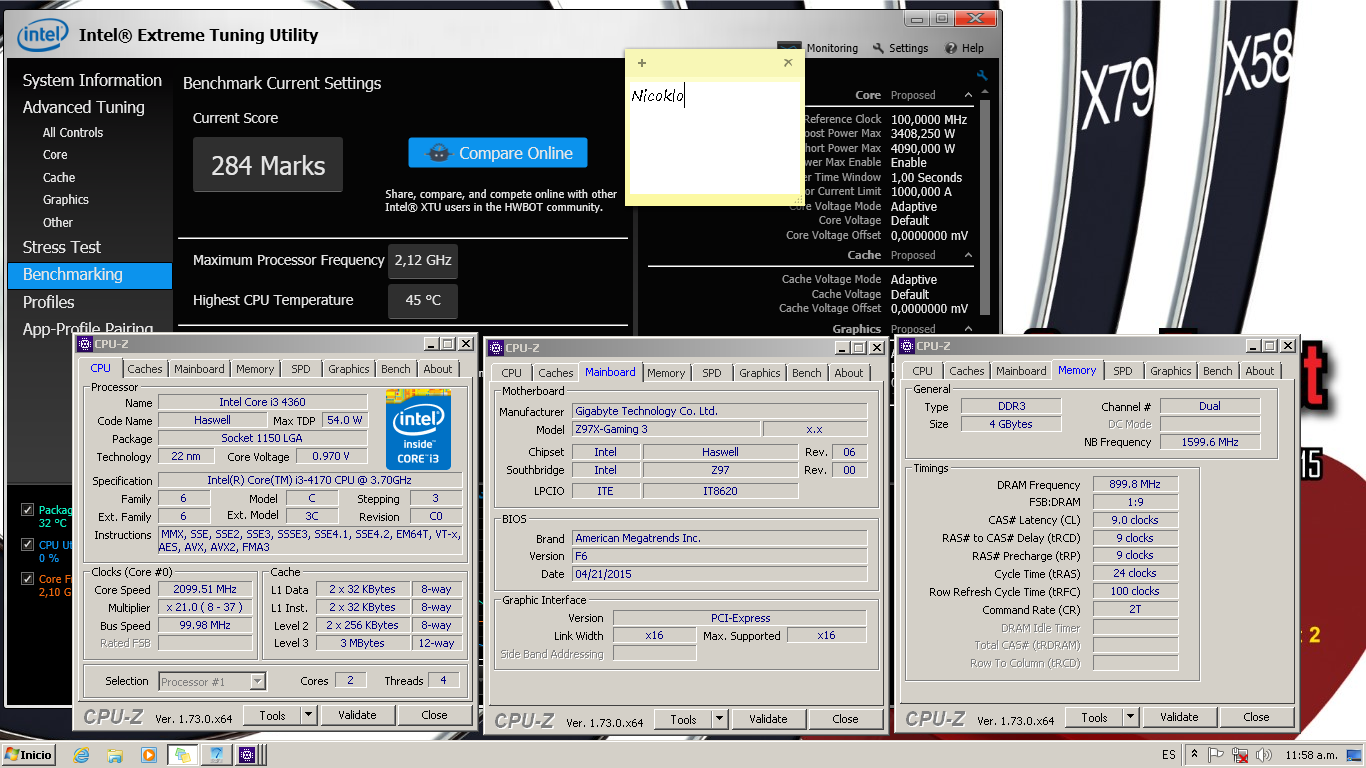Open Graphics tab in first CPU-Z window
The image size is (1366, 768).
(349, 369)
